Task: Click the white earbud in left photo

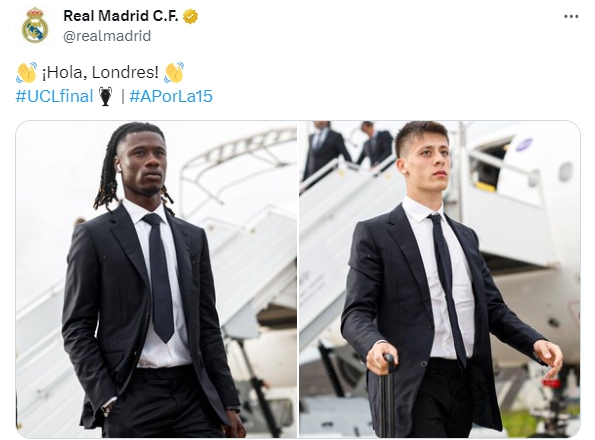Action: tap(118, 166)
